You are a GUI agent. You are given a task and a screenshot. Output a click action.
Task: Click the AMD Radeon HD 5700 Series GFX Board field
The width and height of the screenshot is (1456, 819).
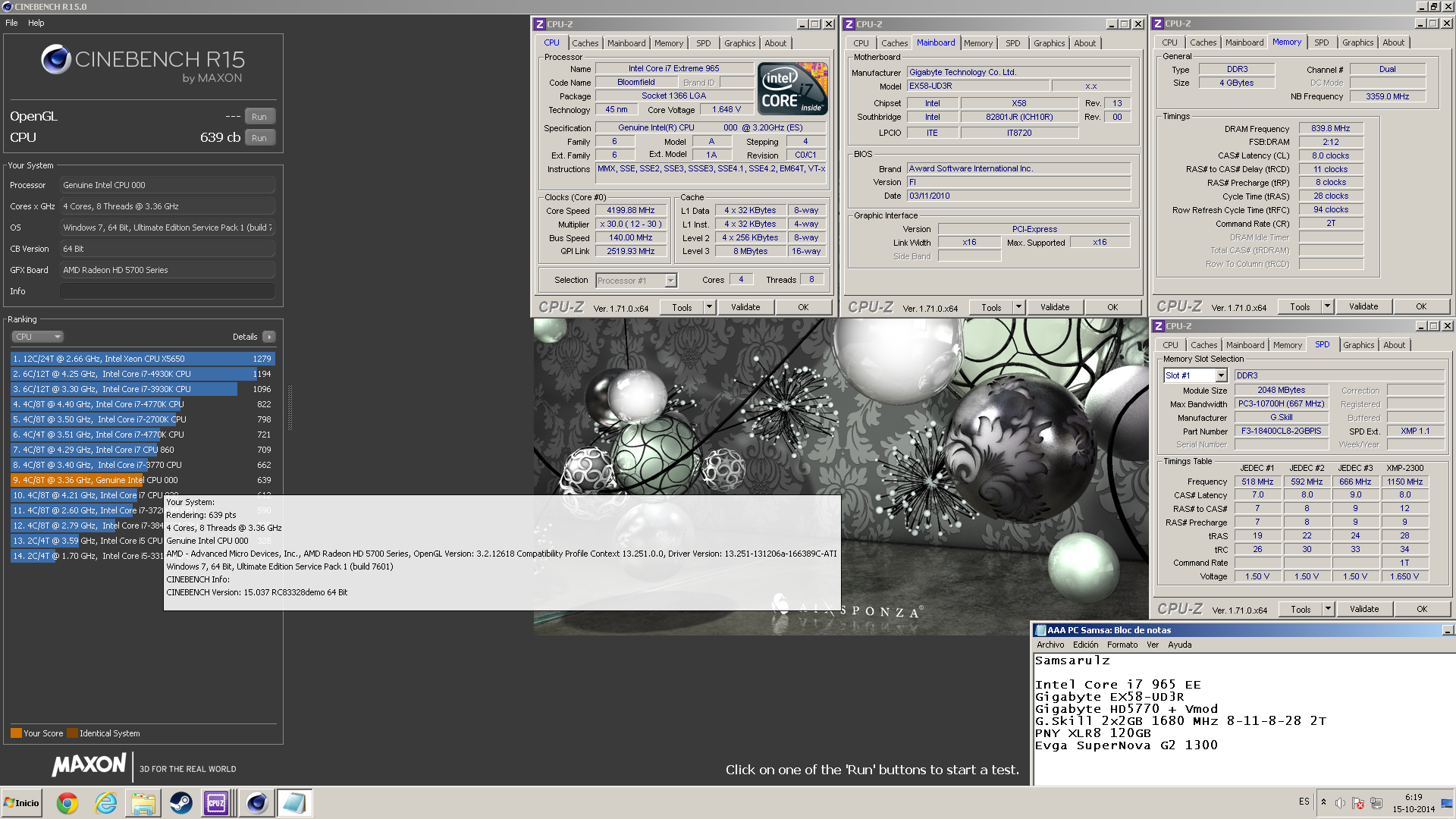(168, 270)
